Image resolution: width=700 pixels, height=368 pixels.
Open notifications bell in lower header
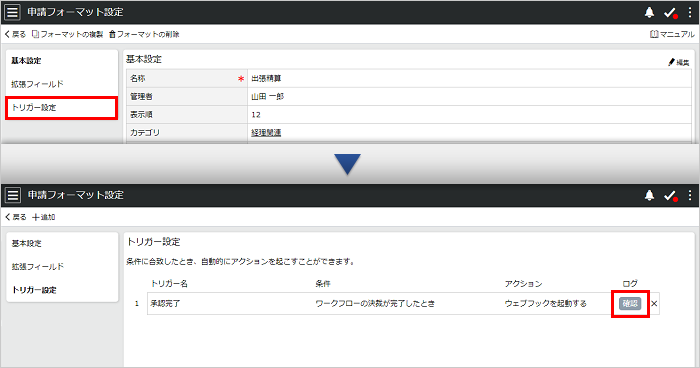tap(649, 195)
